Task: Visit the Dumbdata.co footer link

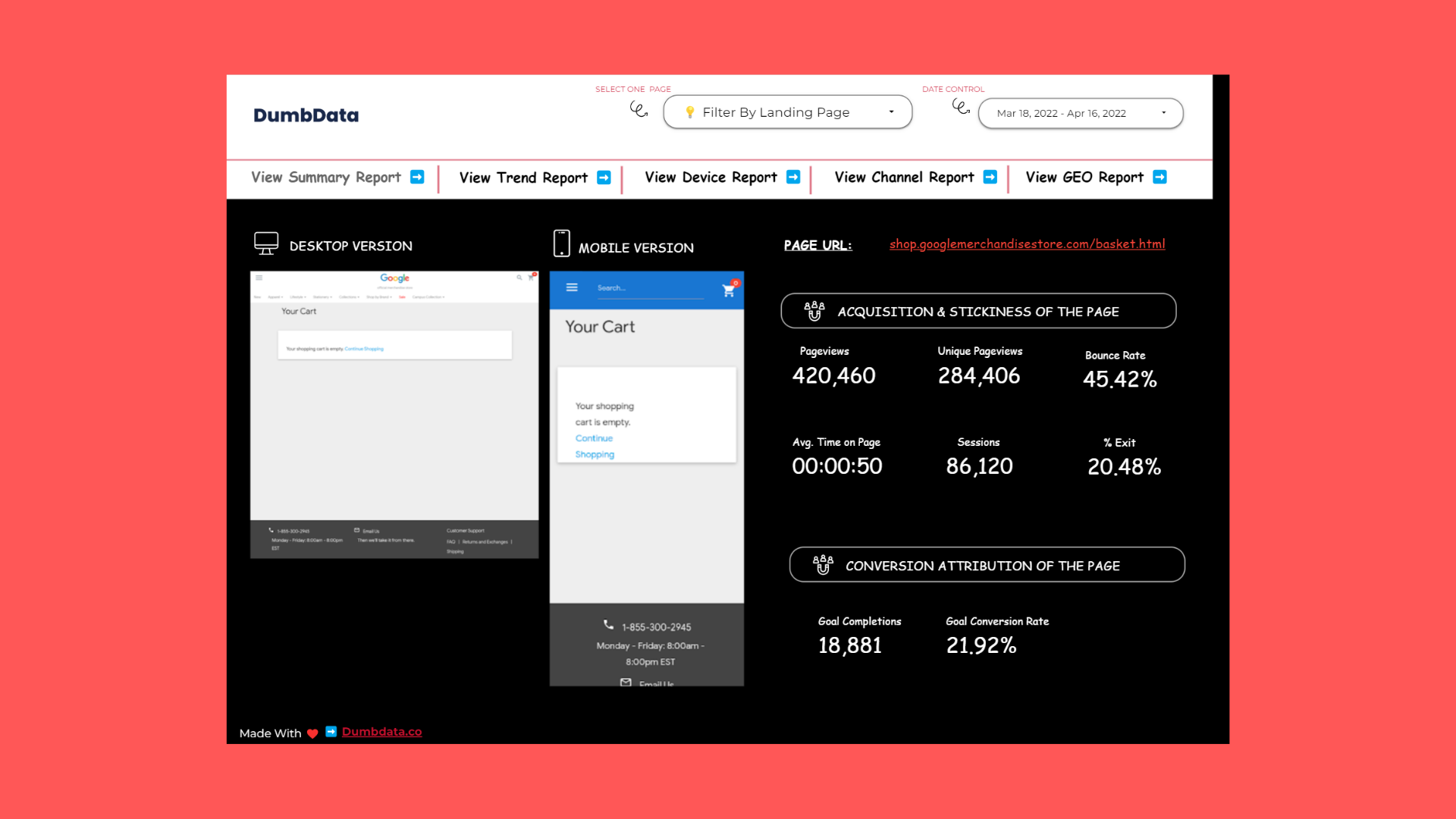Action: pyautogui.click(x=381, y=732)
